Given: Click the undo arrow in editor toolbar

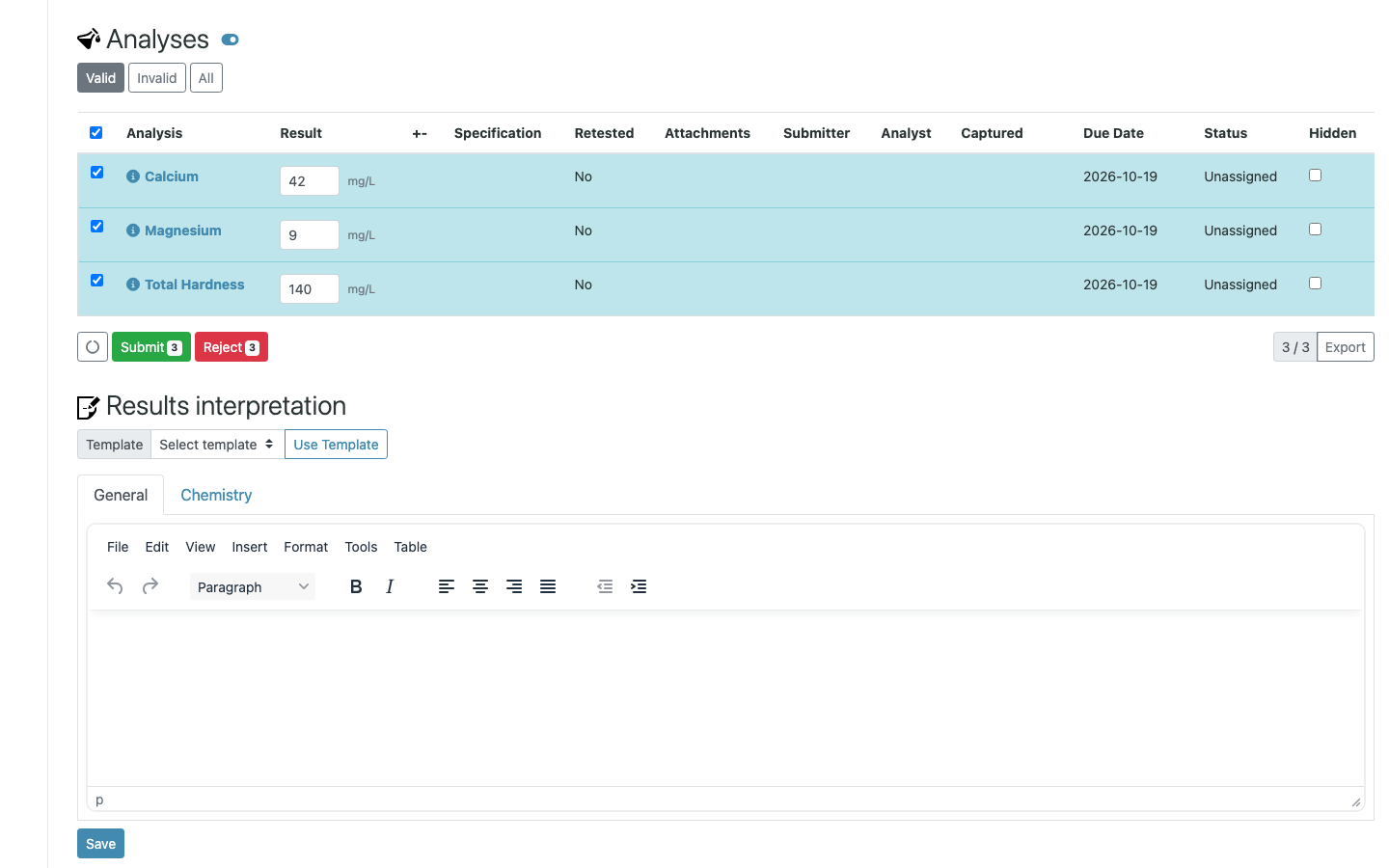Looking at the screenshot, I should point(115,586).
